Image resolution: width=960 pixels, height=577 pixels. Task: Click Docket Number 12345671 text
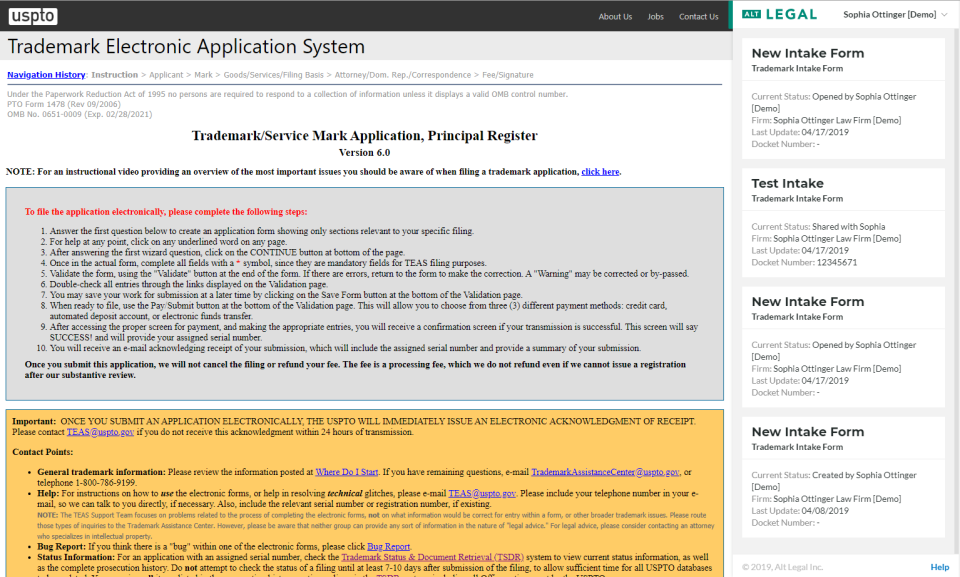[804, 262]
